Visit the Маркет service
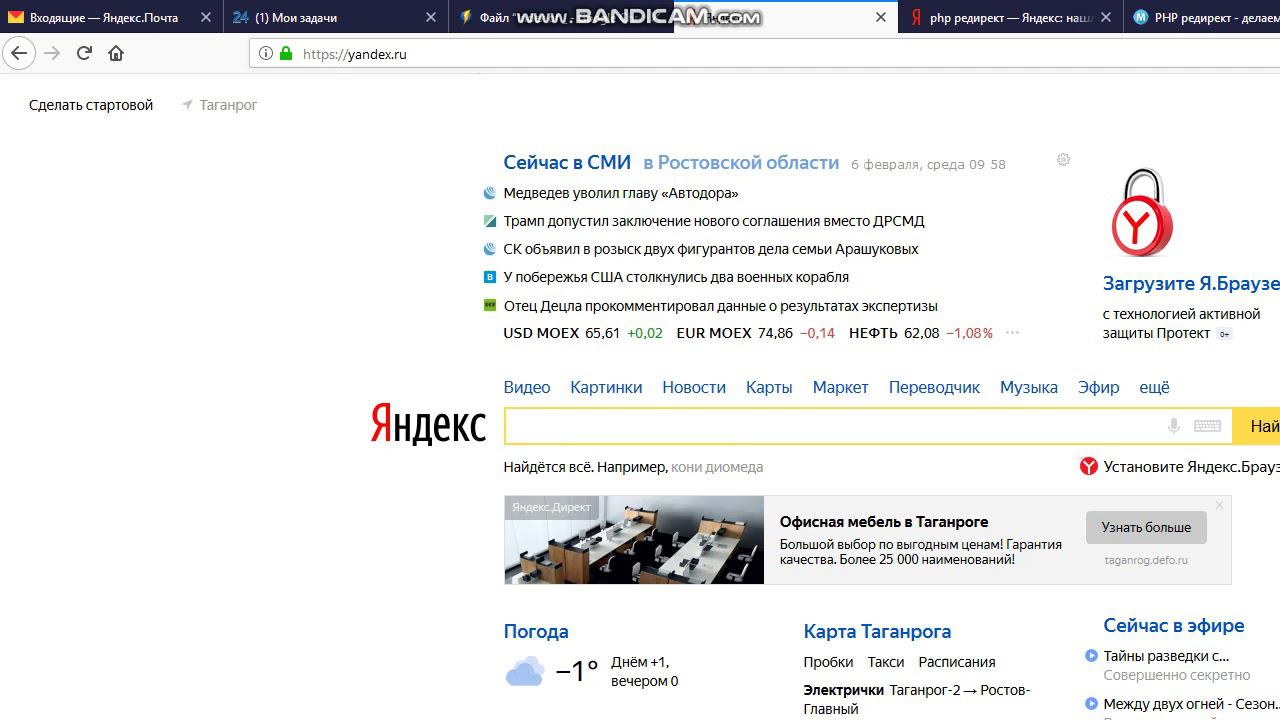Screen dimensions: 1280x720 tap(840, 387)
